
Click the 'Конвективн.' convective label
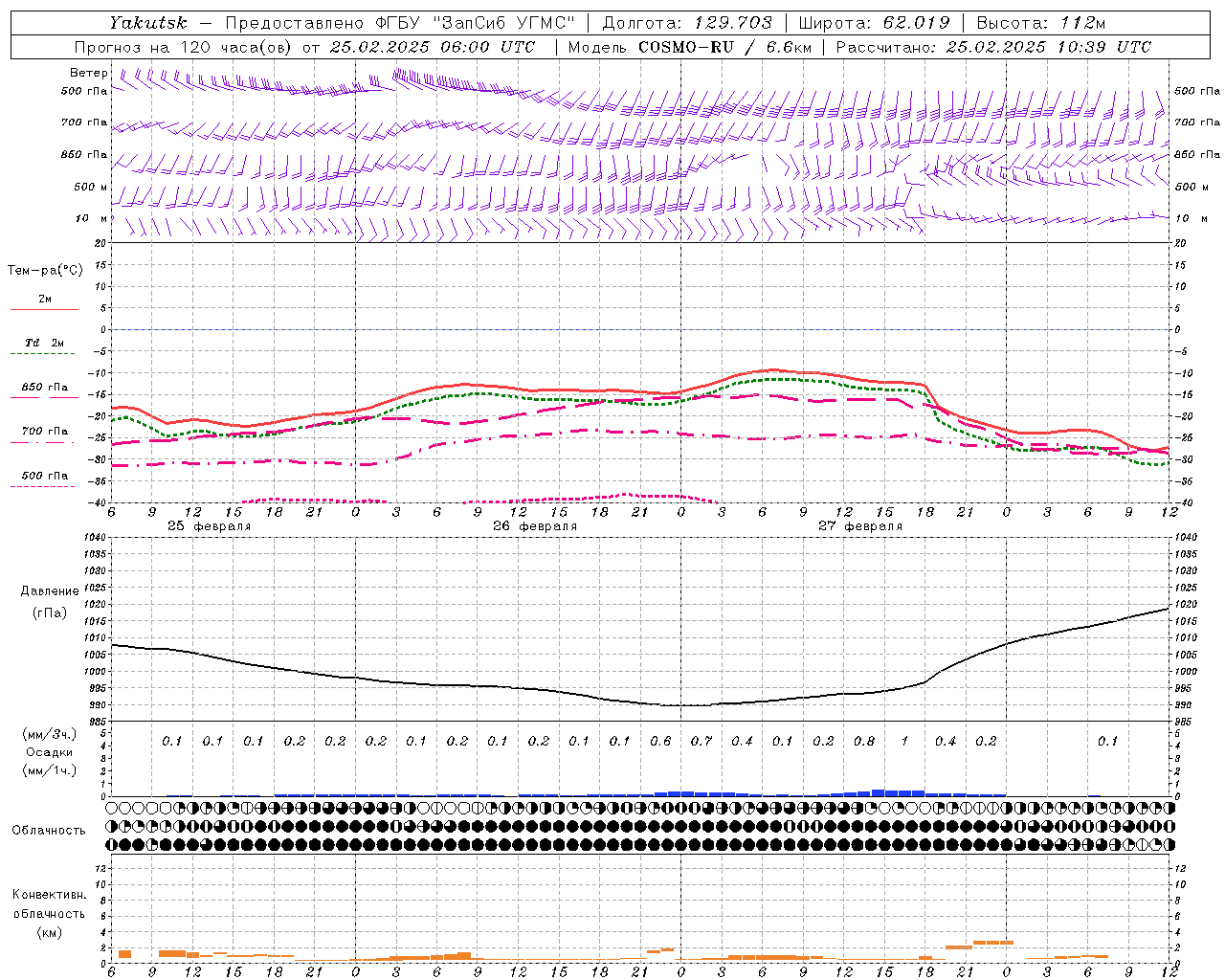pyautogui.click(x=49, y=895)
